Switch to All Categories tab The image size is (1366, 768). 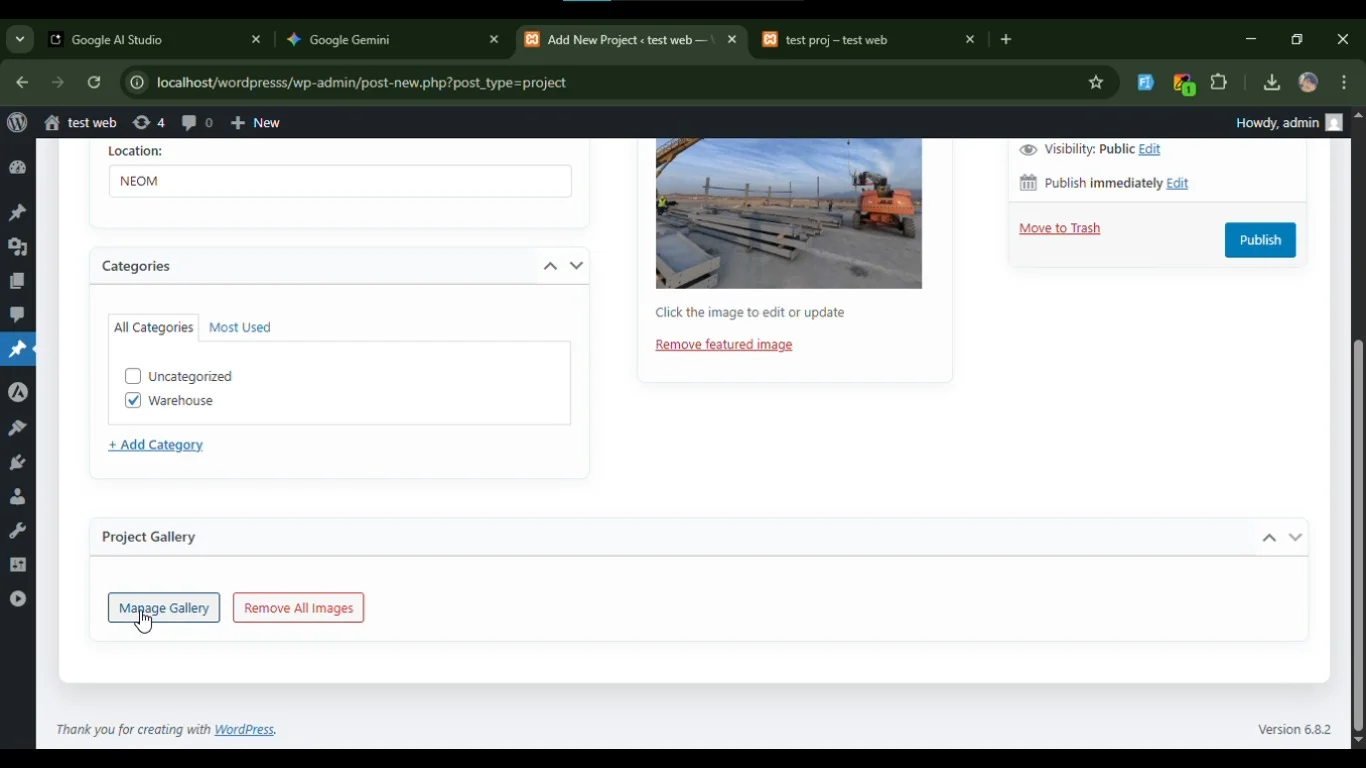153,327
